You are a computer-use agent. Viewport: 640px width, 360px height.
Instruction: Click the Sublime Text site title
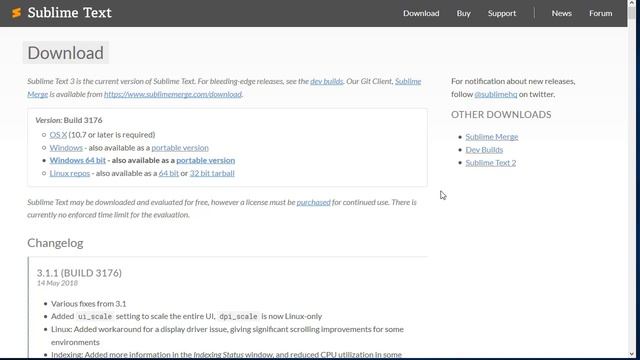(x=69, y=13)
